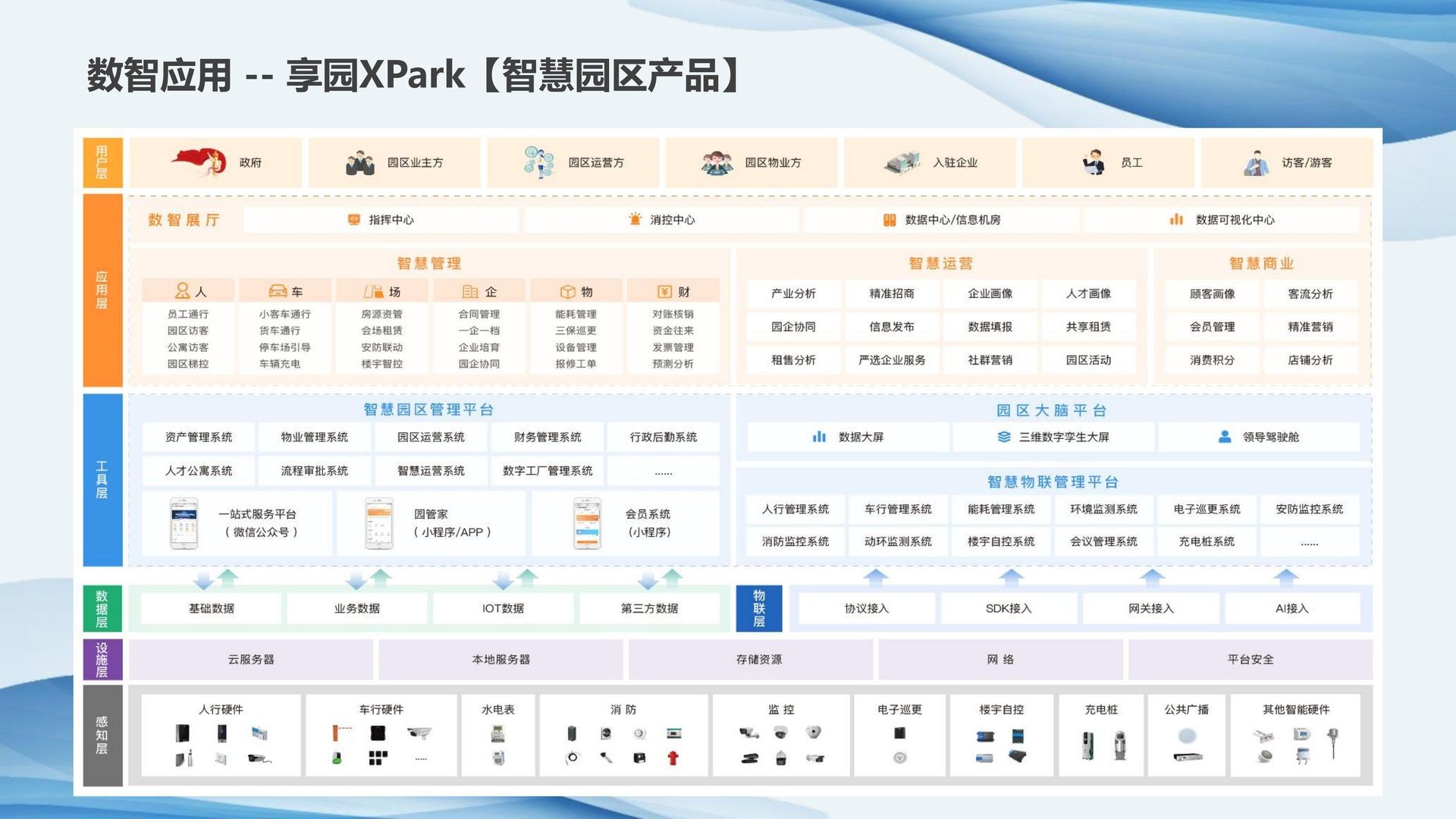Click the 入驻企业 building icon
Viewport: 1456px width, 819px height.
(x=902, y=162)
